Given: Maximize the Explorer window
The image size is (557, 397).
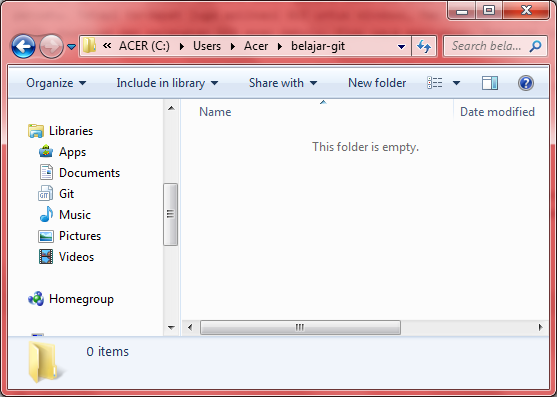Looking at the screenshot, I should [x=489, y=11].
